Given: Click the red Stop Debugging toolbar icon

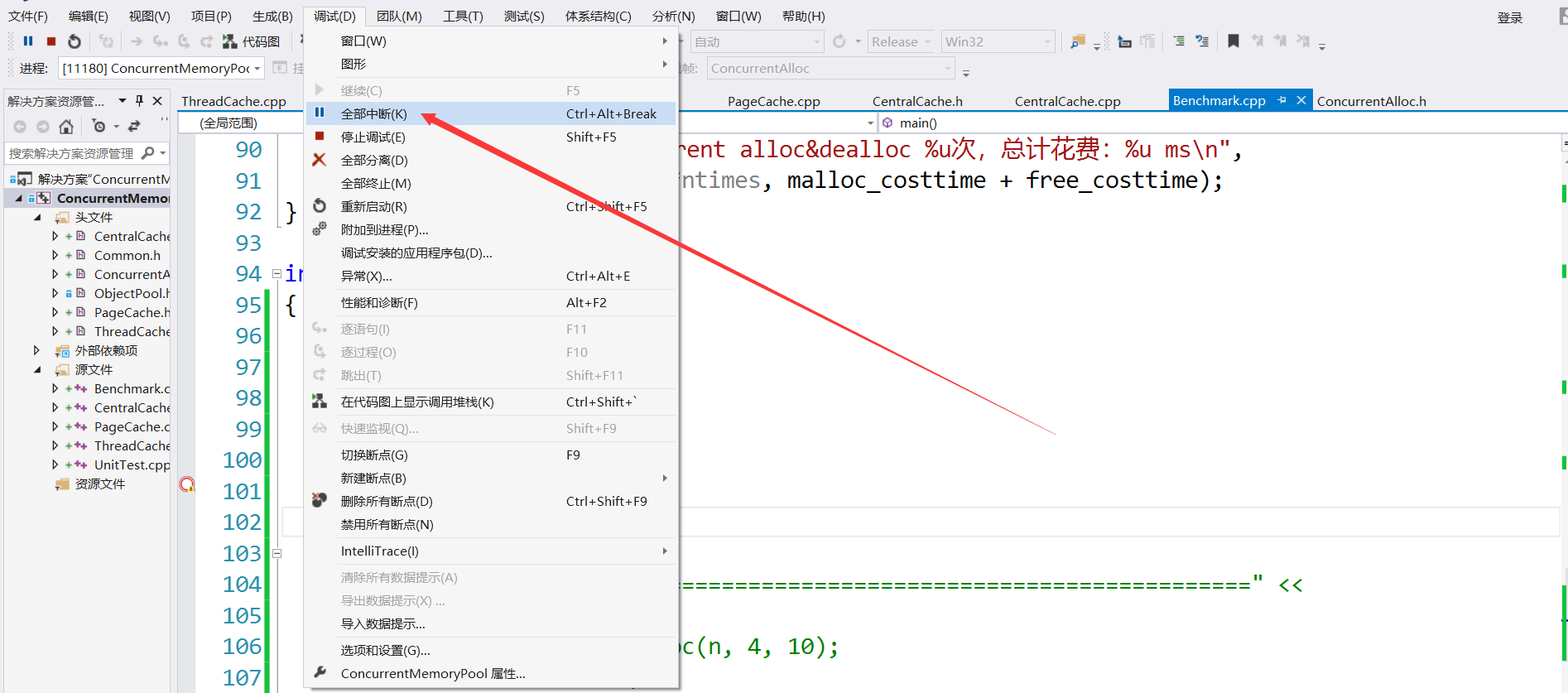Looking at the screenshot, I should point(51,41).
